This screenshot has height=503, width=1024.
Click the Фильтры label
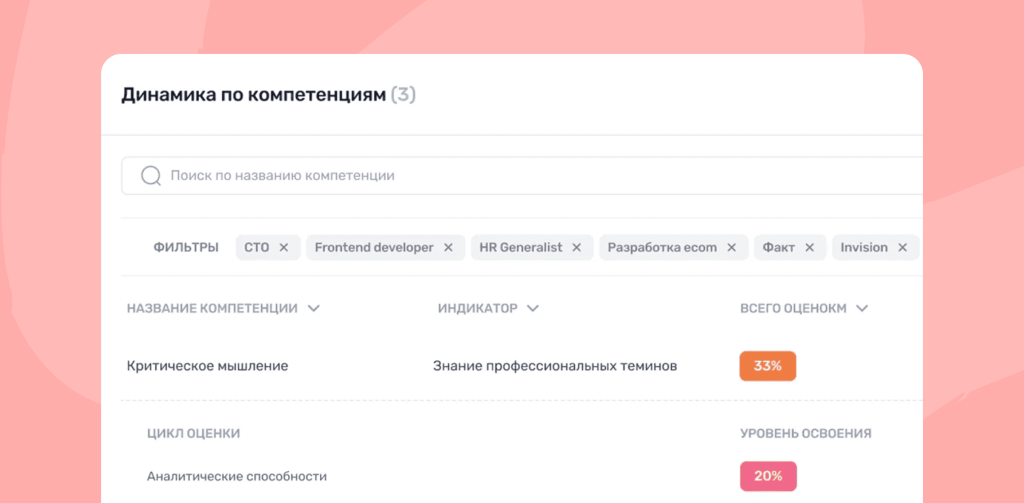click(x=186, y=248)
